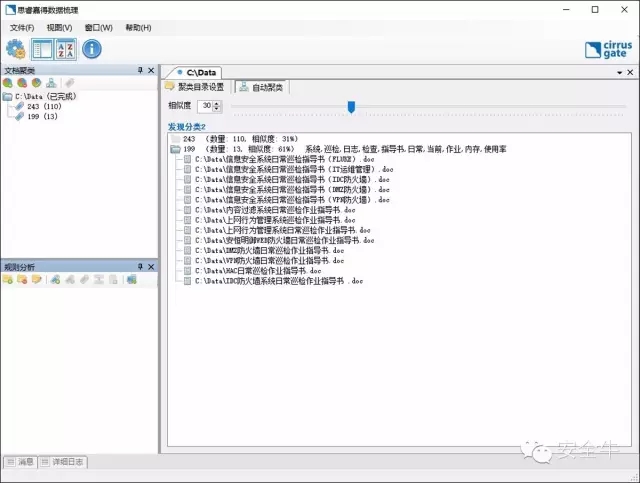The height and width of the screenshot is (483, 640).
Task: Click the edit pie chart icon in 文档聚类
Action: point(36,83)
